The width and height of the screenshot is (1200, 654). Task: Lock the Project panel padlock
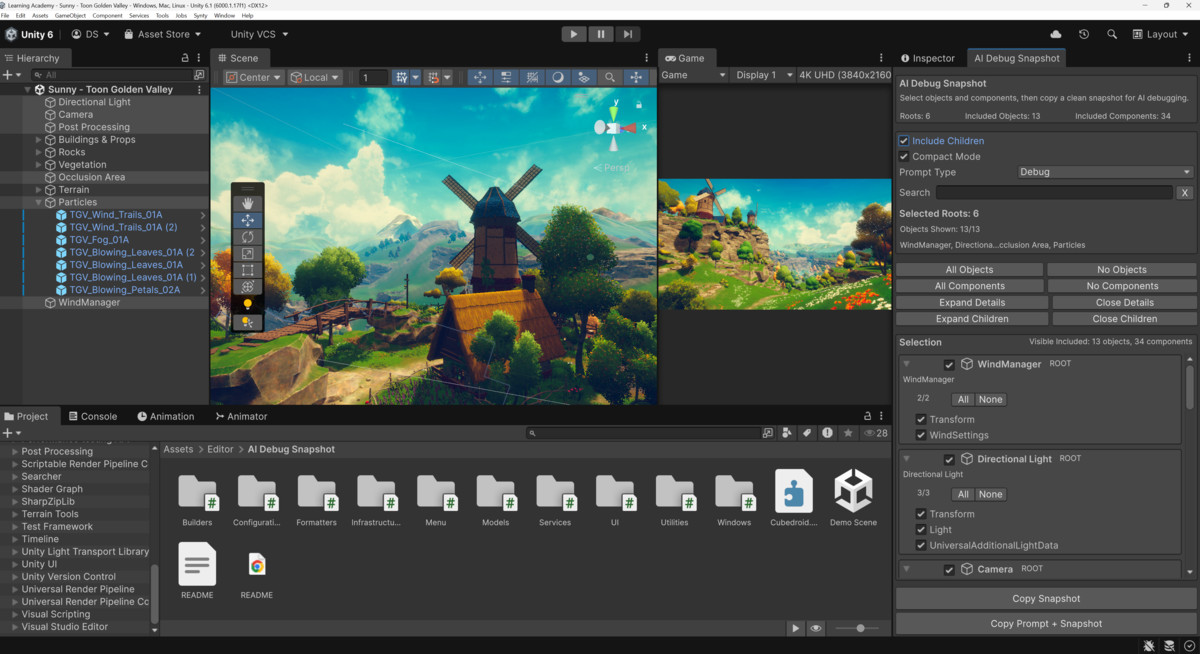click(x=868, y=416)
